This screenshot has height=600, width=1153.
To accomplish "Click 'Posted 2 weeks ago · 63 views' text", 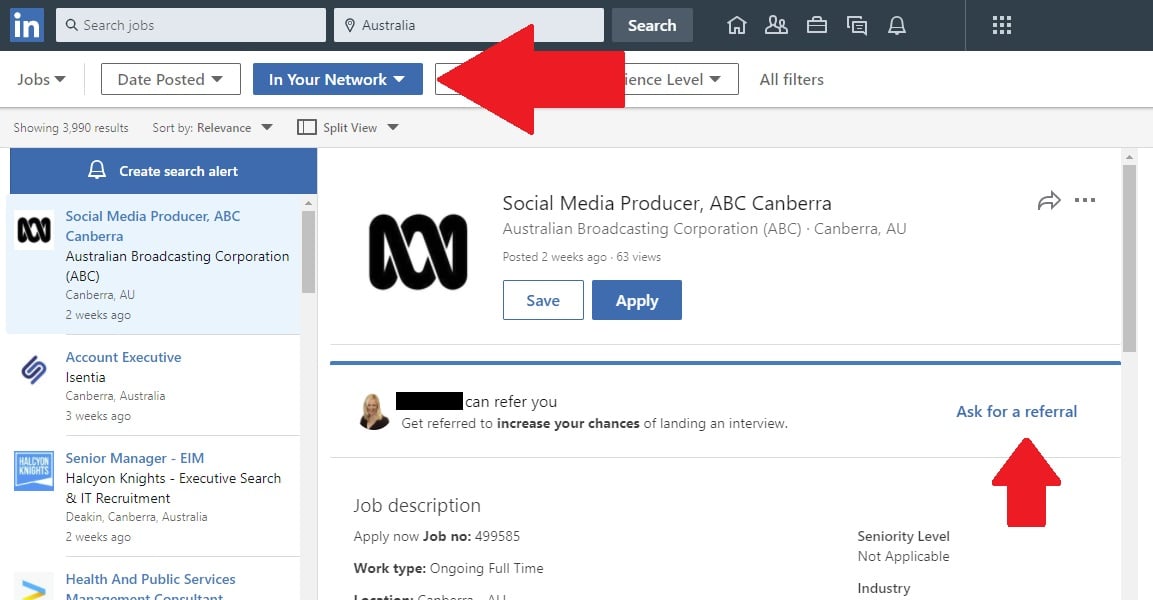I will coord(582,257).
